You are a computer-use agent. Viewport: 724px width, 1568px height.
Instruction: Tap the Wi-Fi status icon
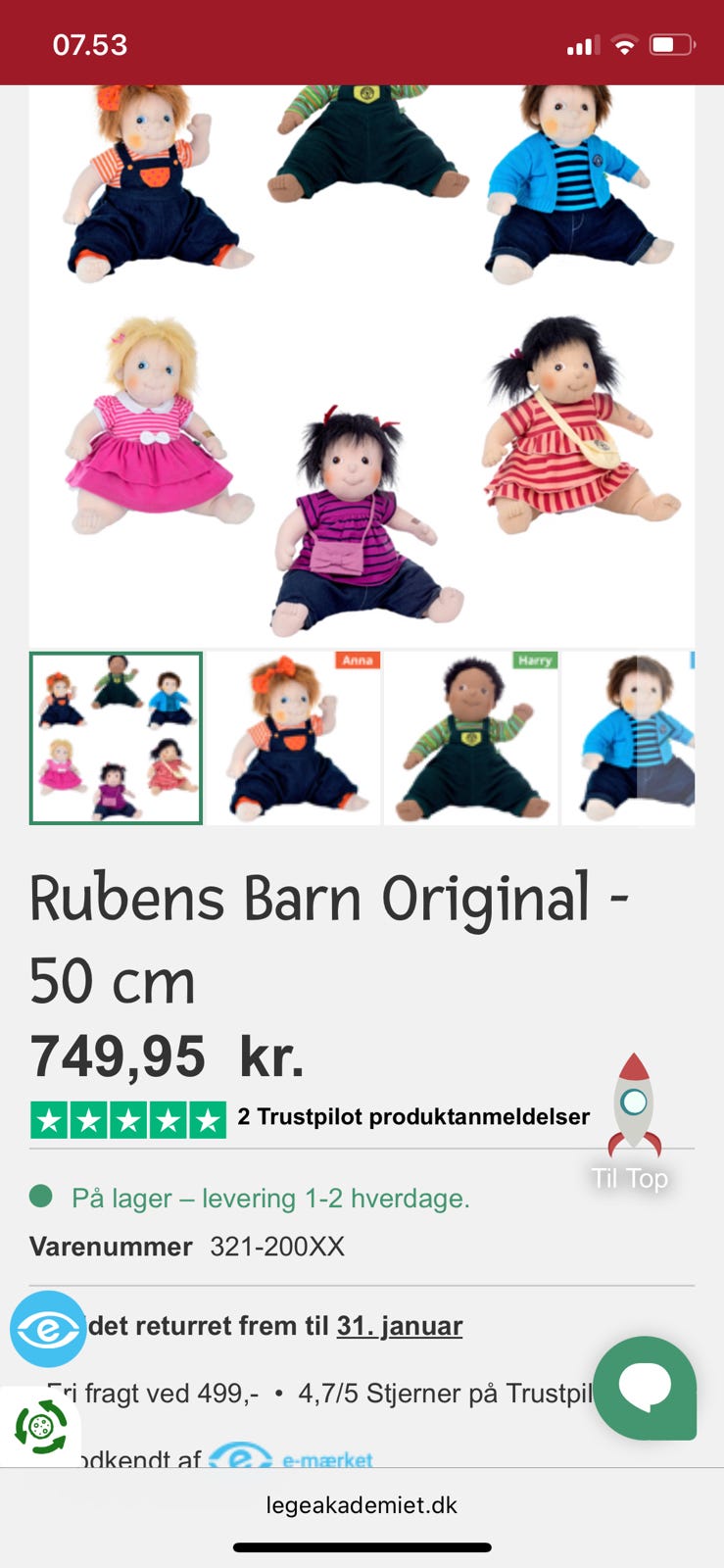click(624, 45)
